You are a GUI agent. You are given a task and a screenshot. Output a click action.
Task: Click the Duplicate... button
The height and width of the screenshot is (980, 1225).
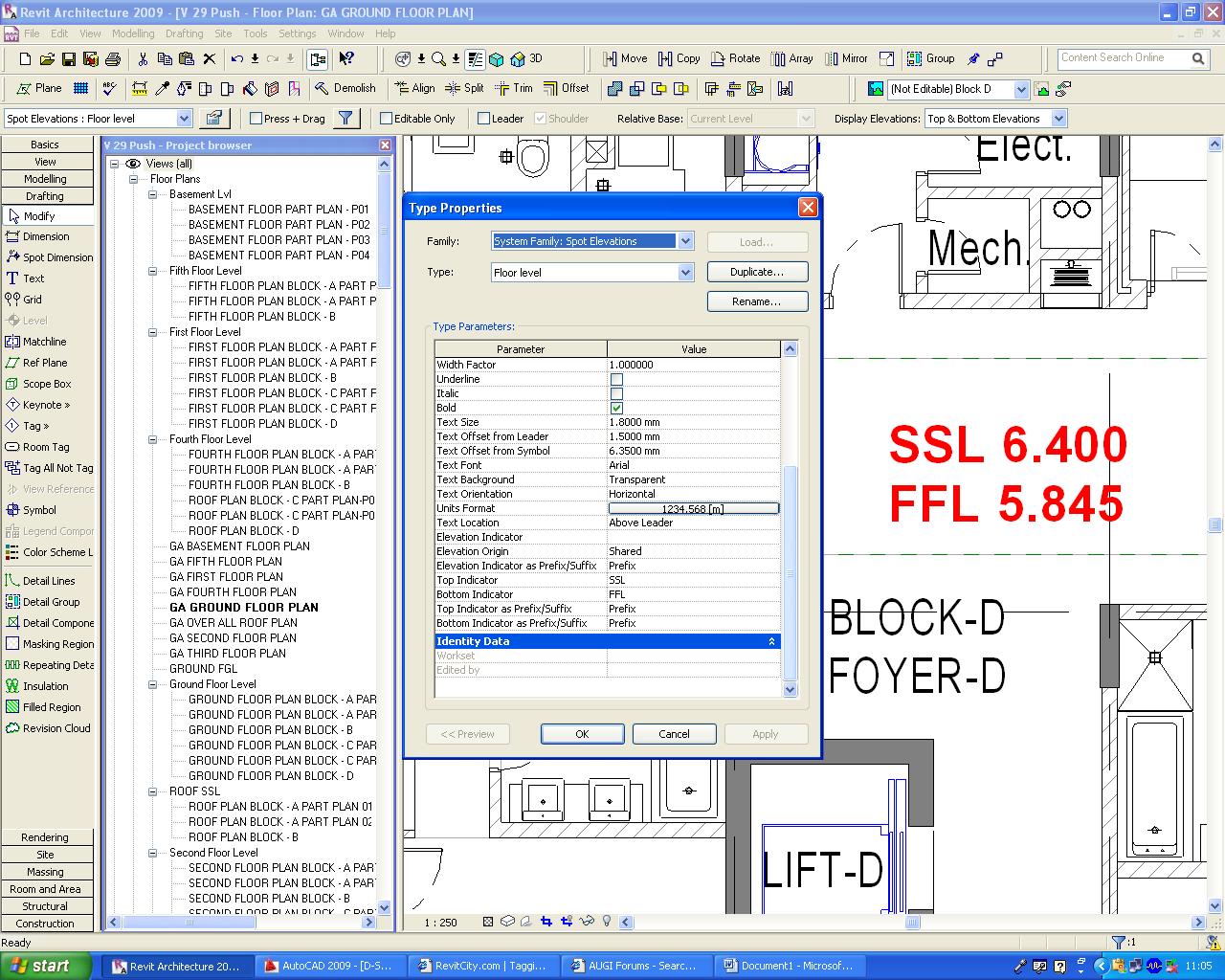pyautogui.click(x=757, y=272)
